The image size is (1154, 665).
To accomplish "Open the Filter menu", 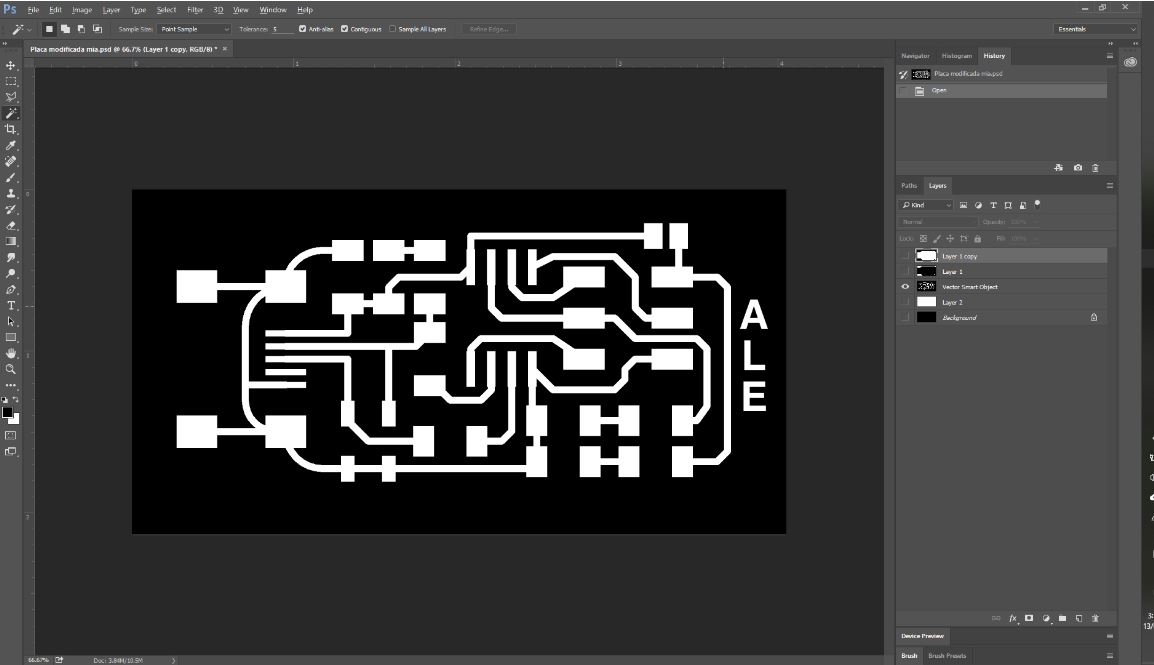I will tap(195, 10).
